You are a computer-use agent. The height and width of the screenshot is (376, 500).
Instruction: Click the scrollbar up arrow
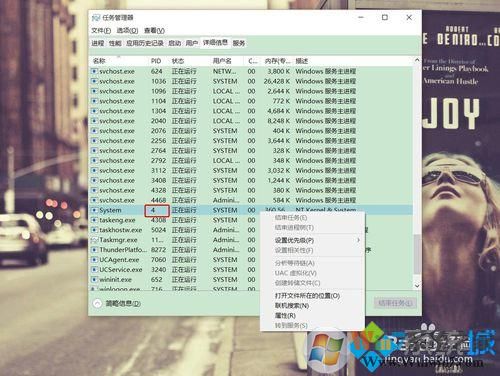pos(417,60)
